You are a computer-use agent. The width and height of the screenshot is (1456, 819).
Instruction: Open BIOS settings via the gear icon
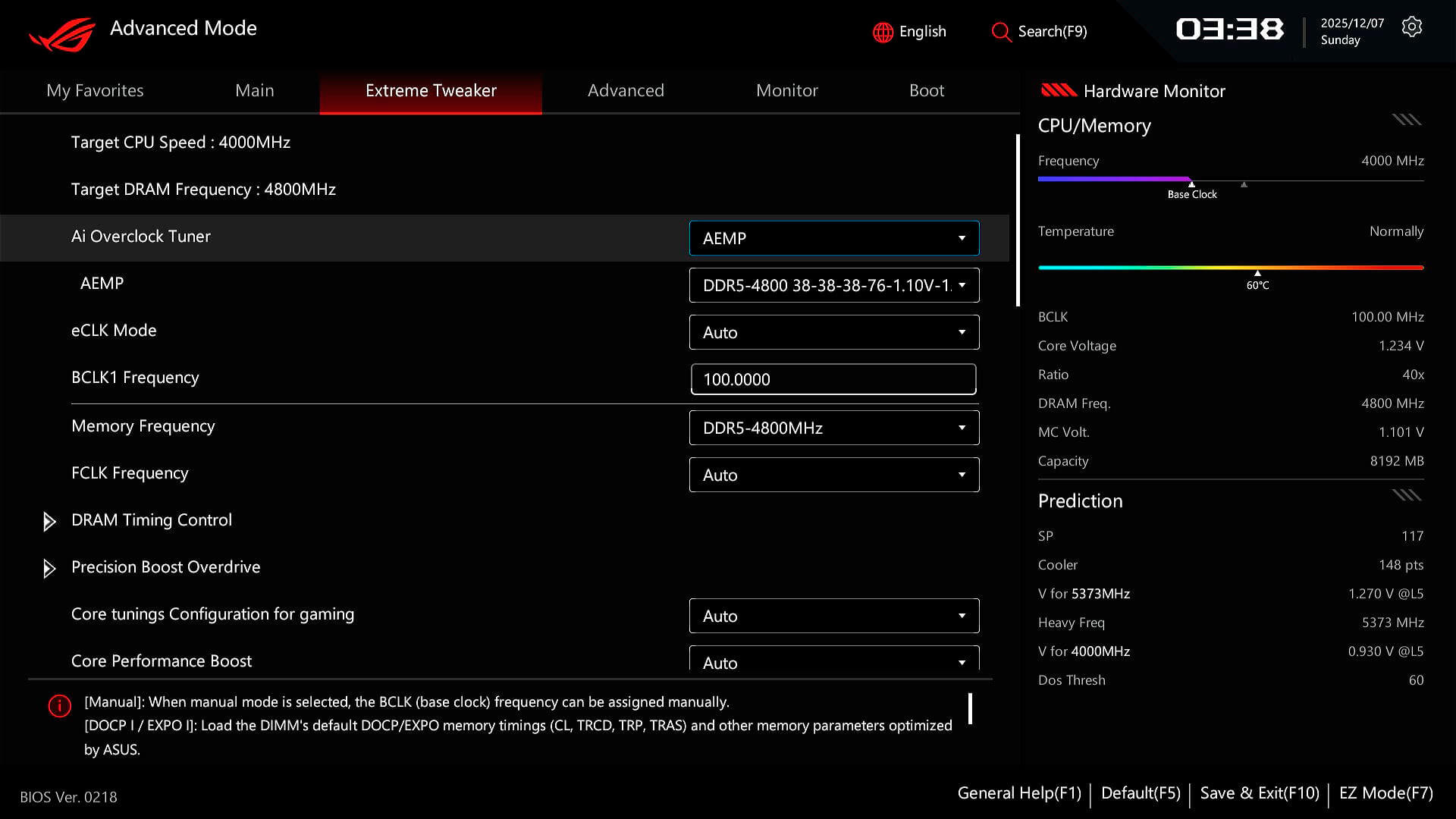1412,27
